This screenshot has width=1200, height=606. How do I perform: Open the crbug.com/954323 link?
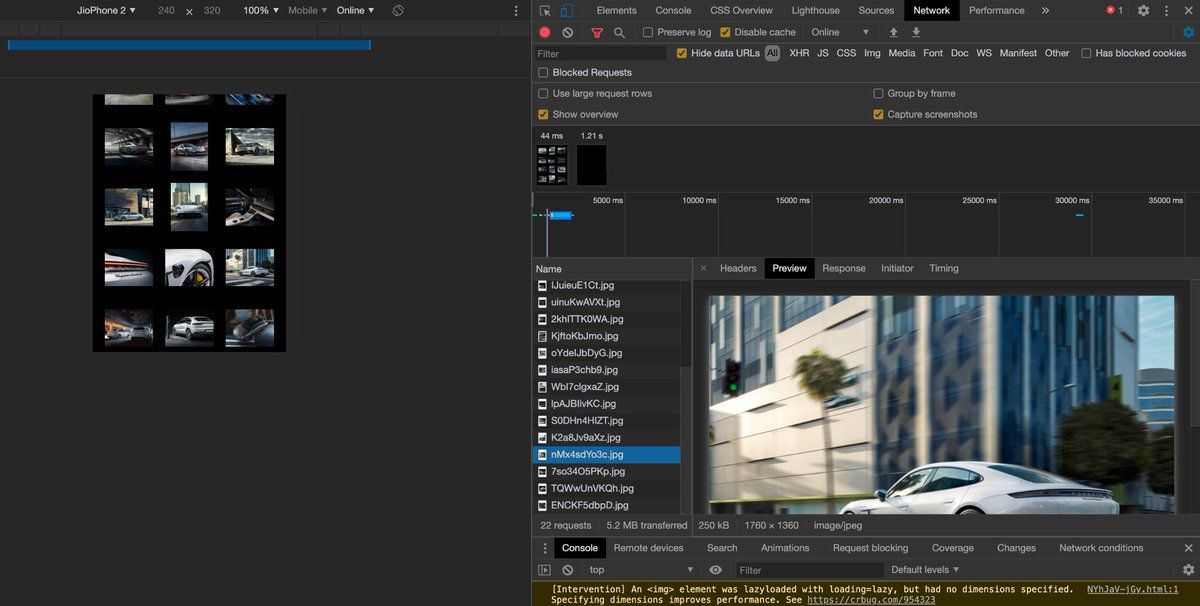(871, 600)
